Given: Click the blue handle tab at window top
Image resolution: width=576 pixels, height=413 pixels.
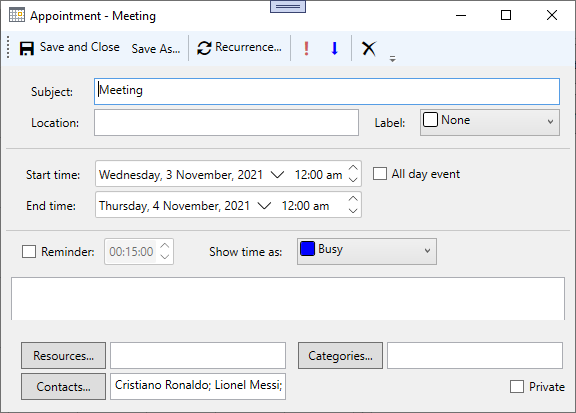Looking at the screenshot, I should [288, 6].
